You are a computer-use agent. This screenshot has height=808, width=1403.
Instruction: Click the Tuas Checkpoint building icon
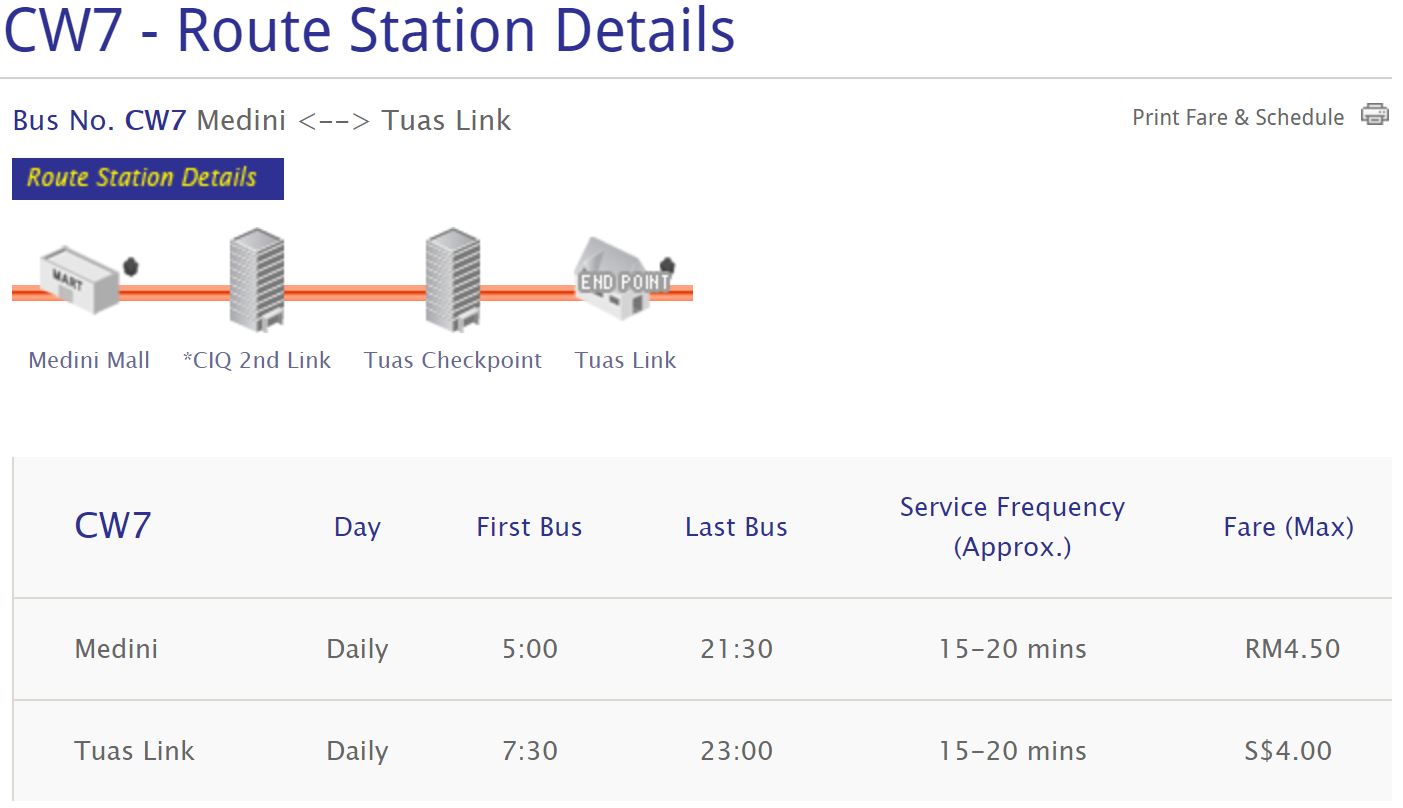click(x=453, y=279)
